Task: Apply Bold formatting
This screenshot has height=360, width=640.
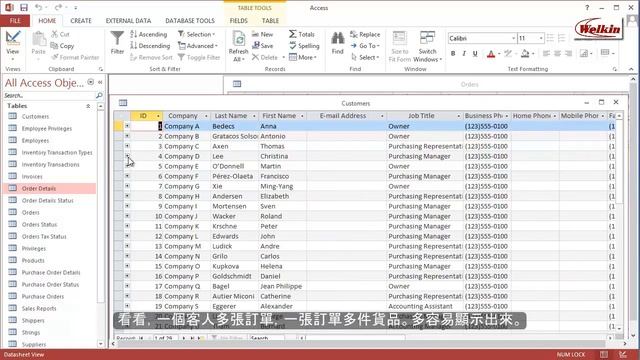Action: [x=453, y=53]
